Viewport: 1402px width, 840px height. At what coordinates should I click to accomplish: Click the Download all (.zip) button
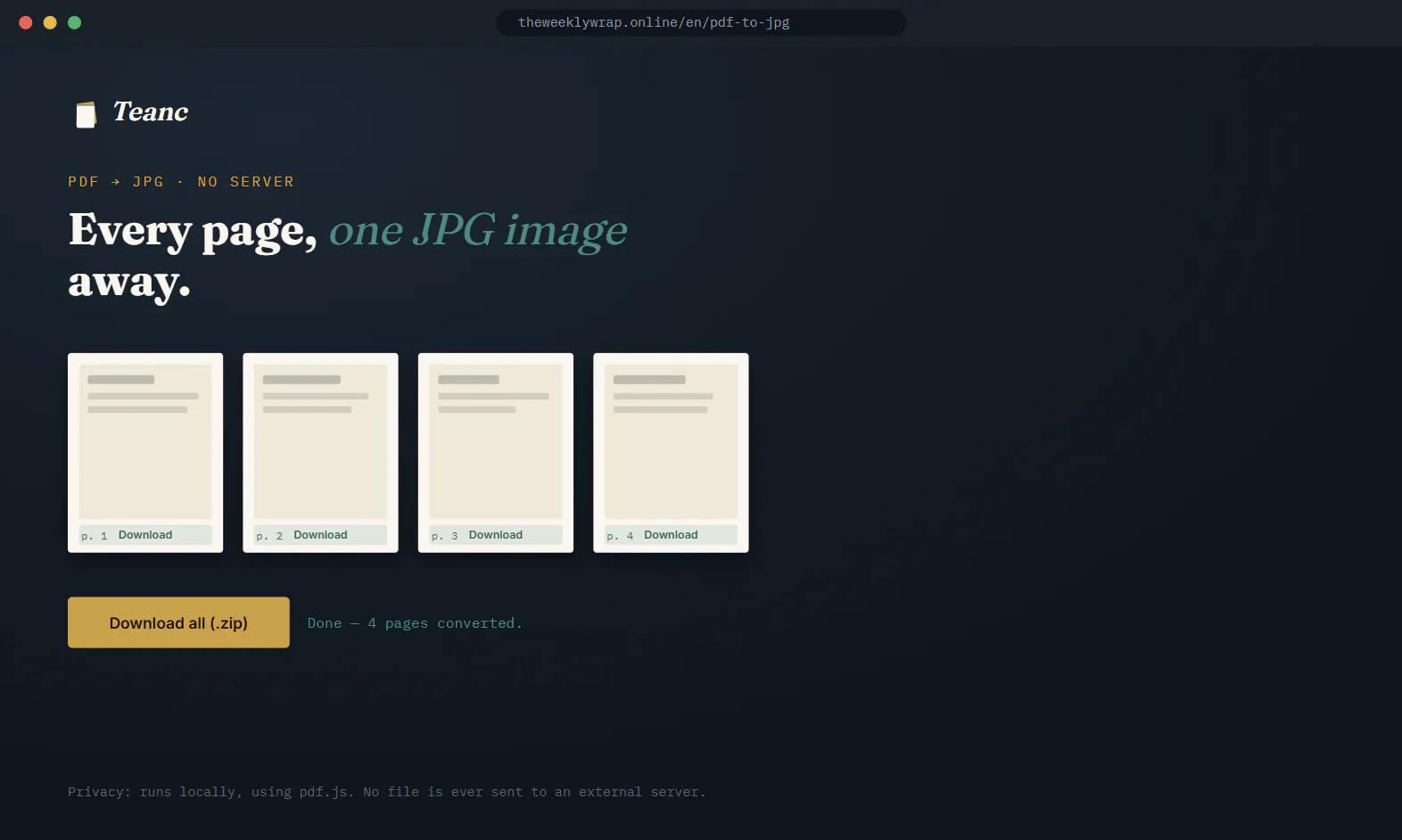tap(178, 622)
